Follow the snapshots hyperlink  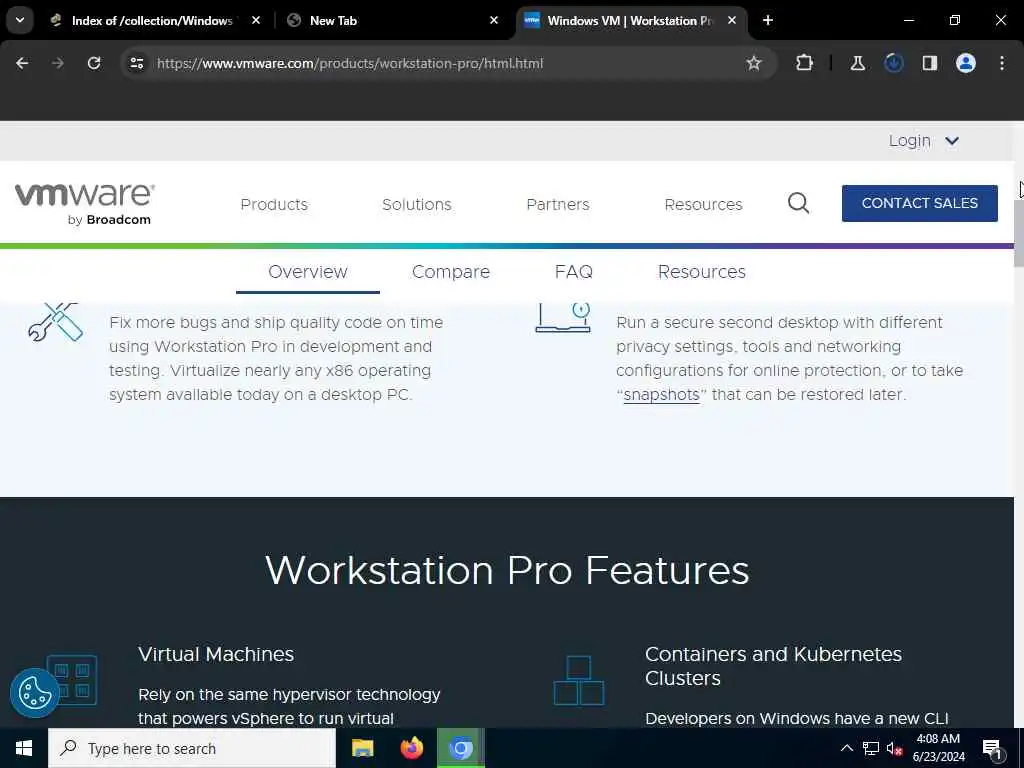[x=661, y=394]
